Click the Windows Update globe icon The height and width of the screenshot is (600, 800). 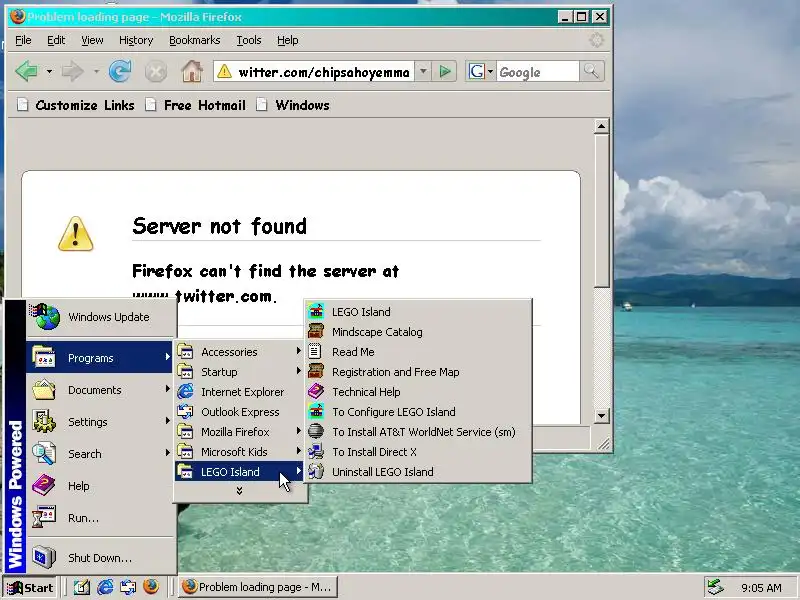(45, 316)
